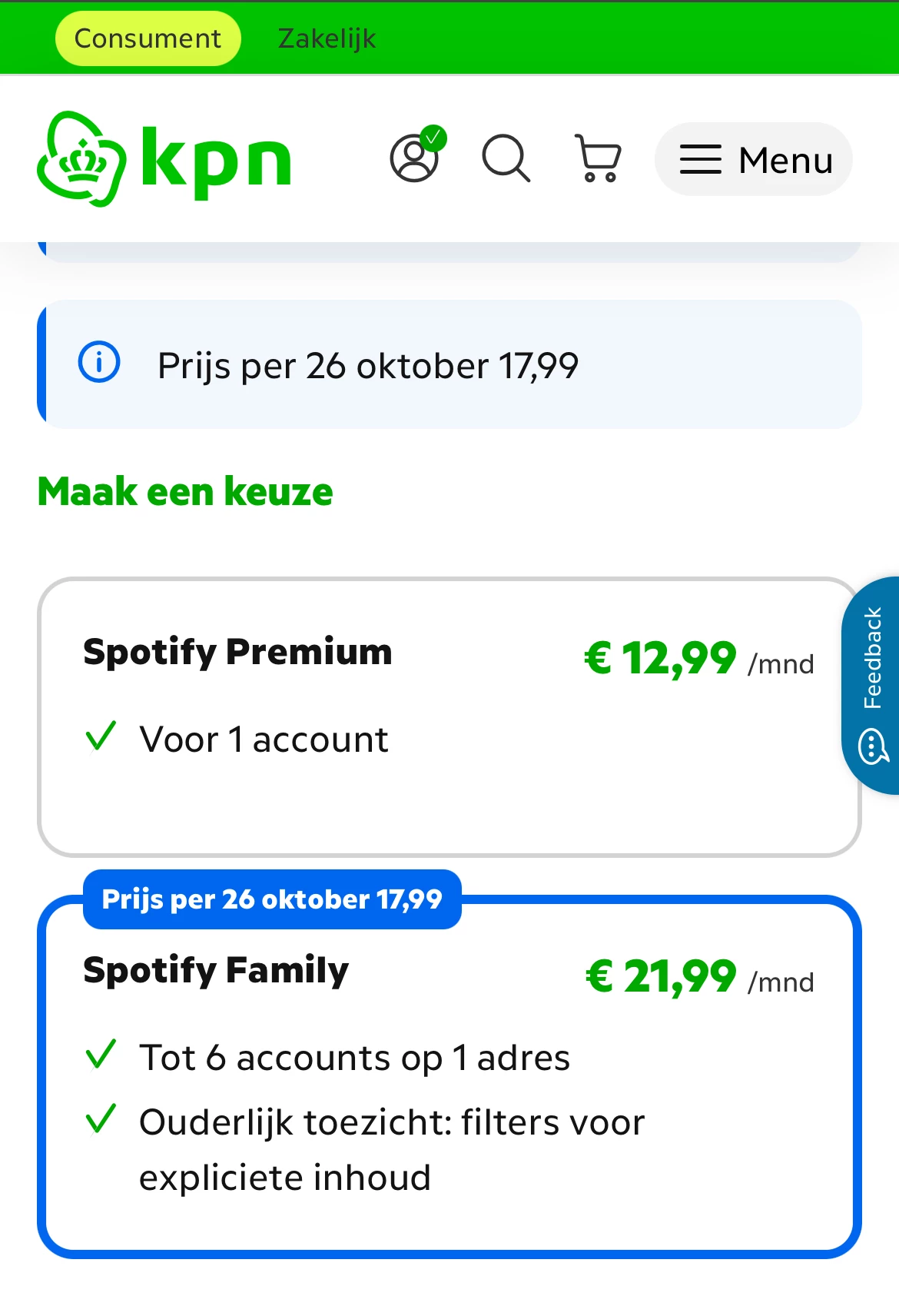This screenshot has height=1316, width=899.
Task: Open the shopping cart
Action: 598,158
